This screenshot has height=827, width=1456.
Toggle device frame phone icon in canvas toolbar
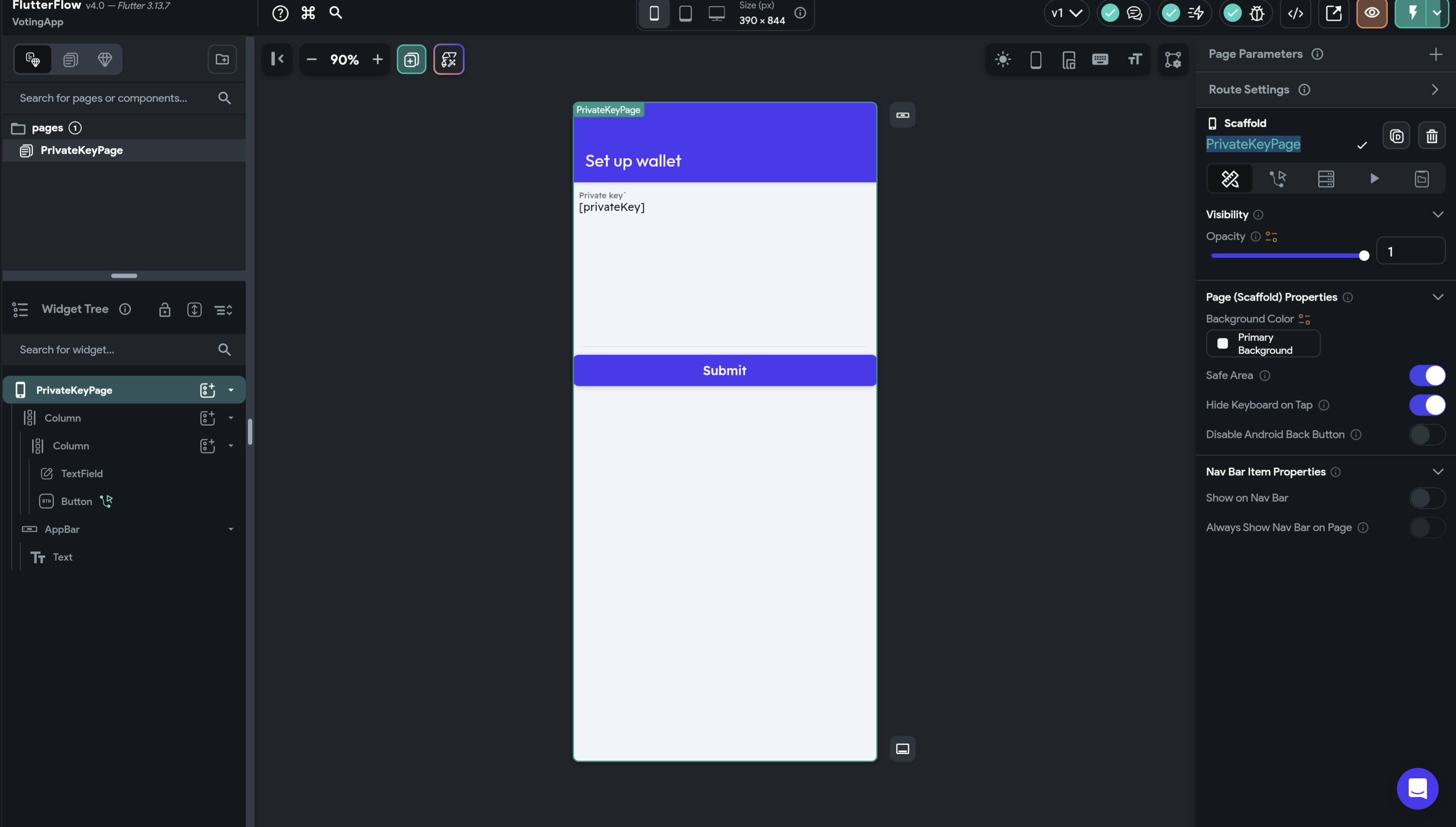1035,59
